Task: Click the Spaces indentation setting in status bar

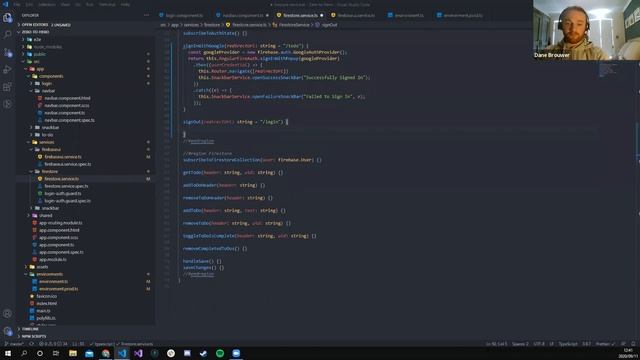Action: click(520, 344)
